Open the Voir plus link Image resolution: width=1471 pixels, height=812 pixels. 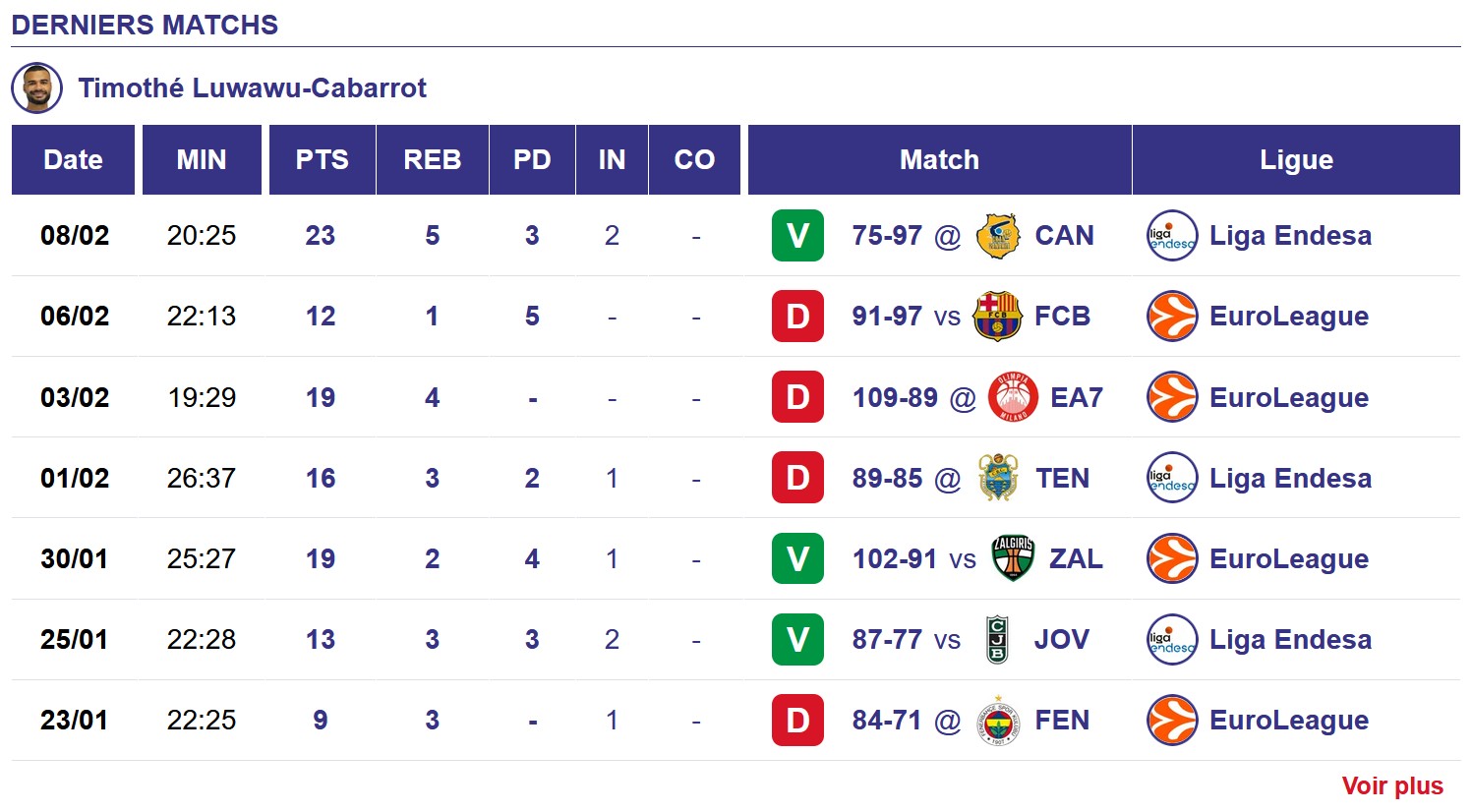[1393, 785]
